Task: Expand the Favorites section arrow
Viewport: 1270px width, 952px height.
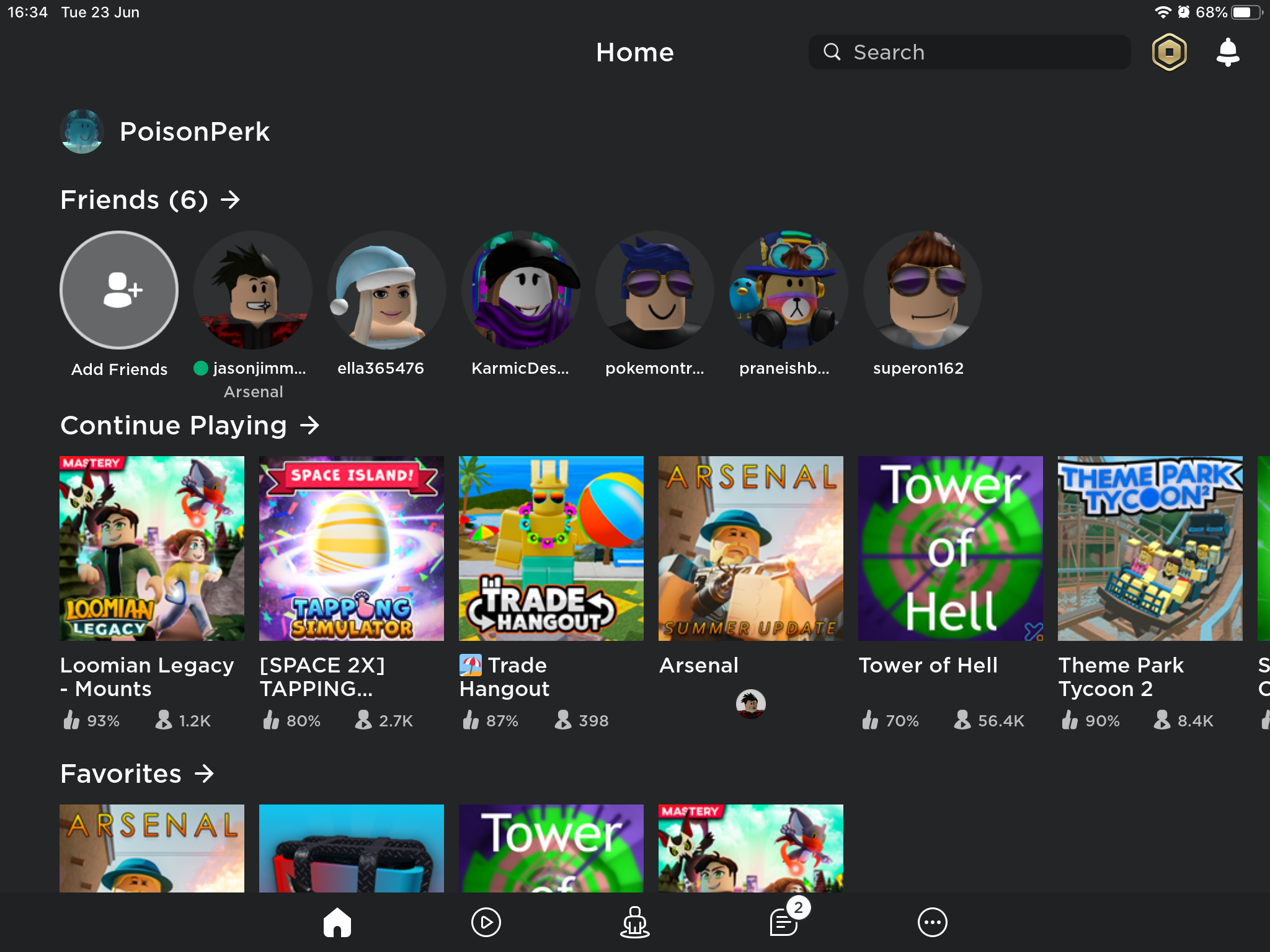Action: pos(204,773)
